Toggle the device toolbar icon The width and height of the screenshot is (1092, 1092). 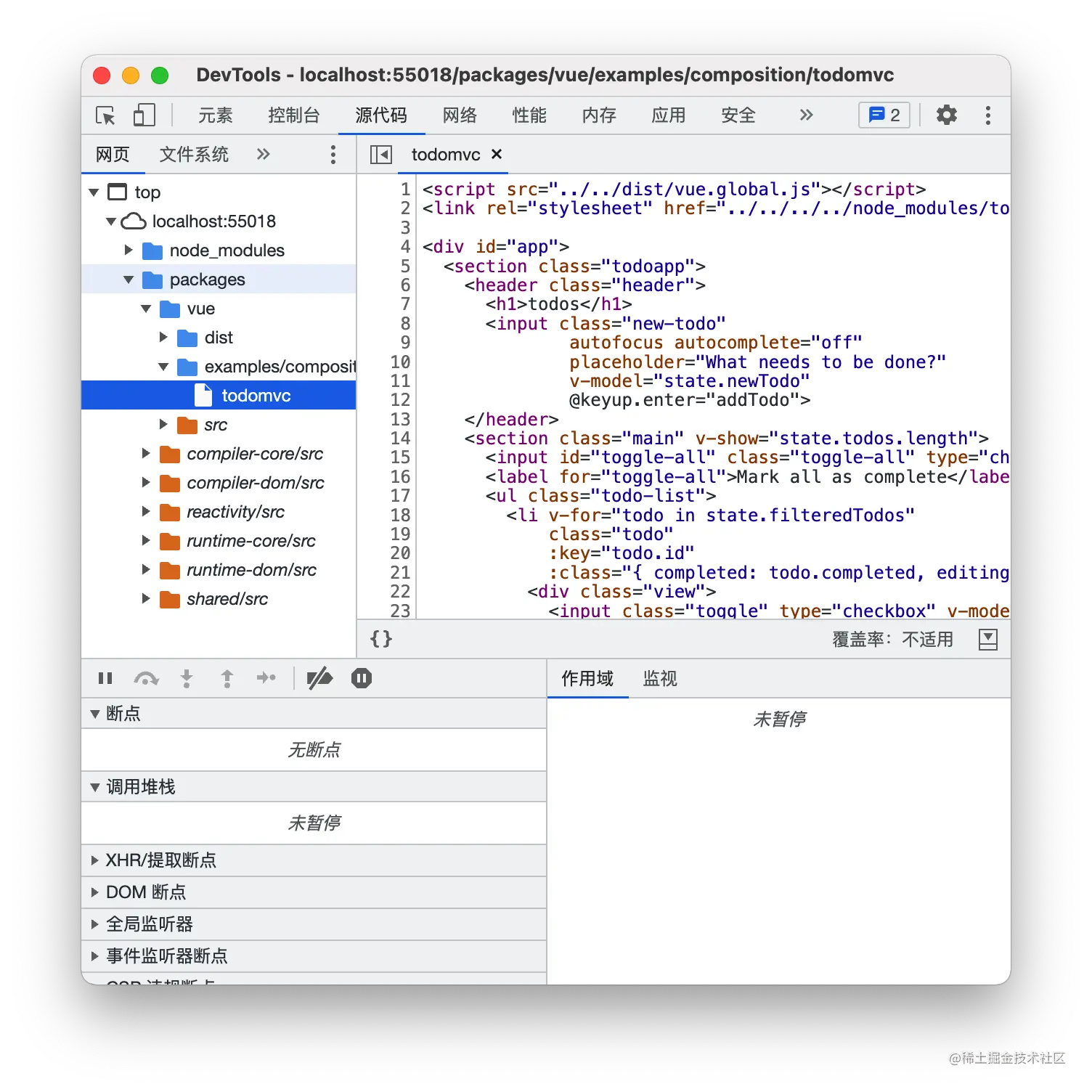tap(144, 115)
